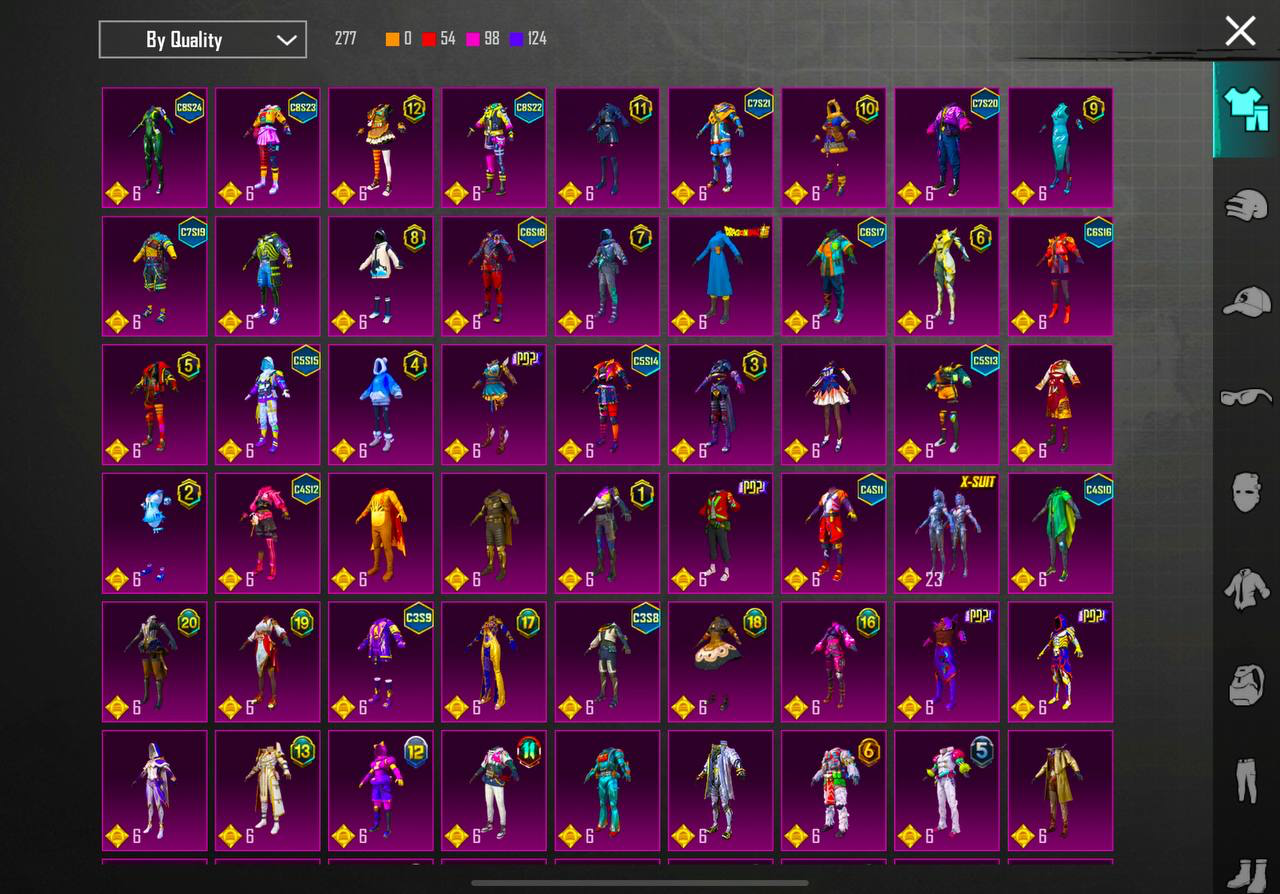
Task: Select the yellow outfit badged 17
Action: coord(494,662)
